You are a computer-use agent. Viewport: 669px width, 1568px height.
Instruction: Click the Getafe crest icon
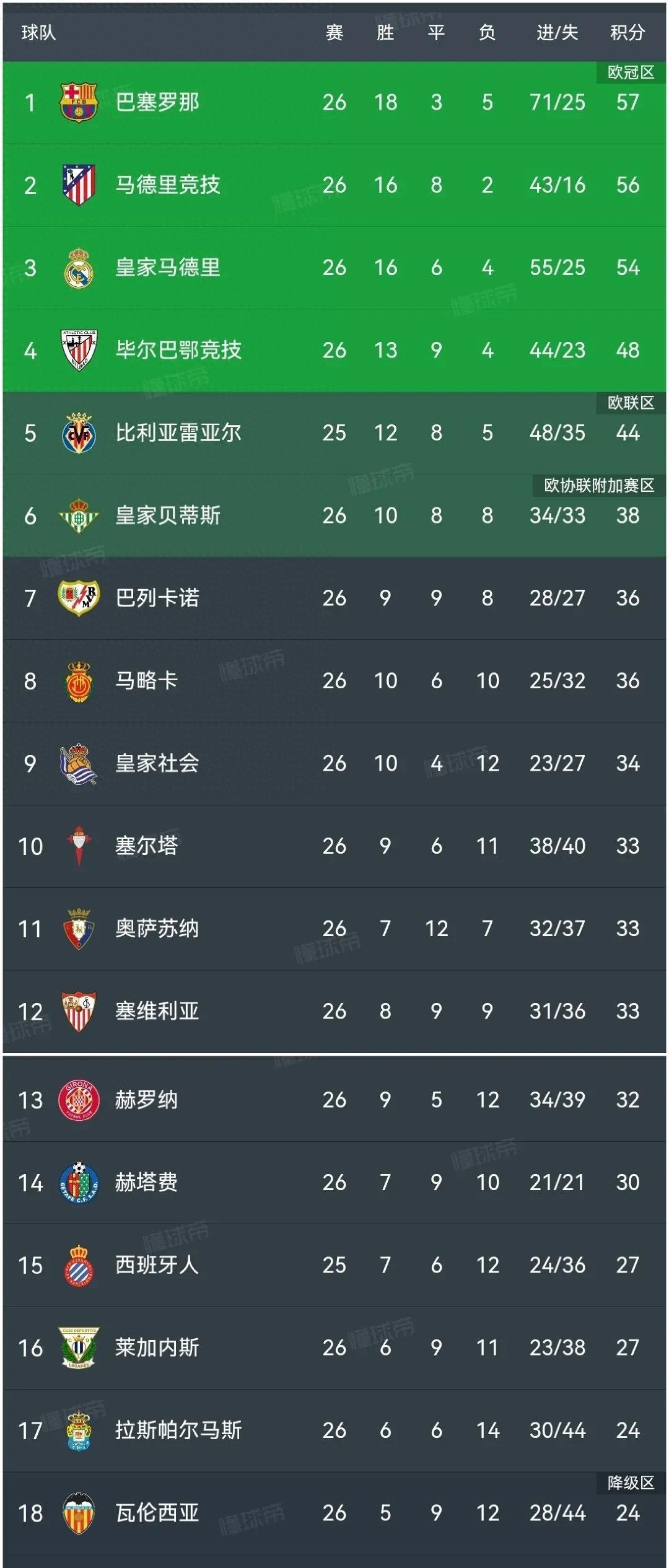[x=79, y=1182]
